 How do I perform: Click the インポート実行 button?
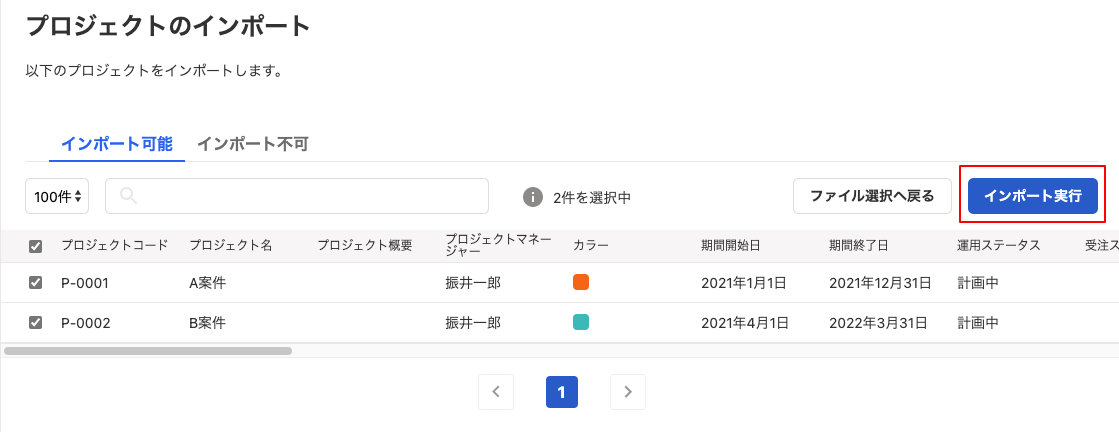coord(1033,196)
